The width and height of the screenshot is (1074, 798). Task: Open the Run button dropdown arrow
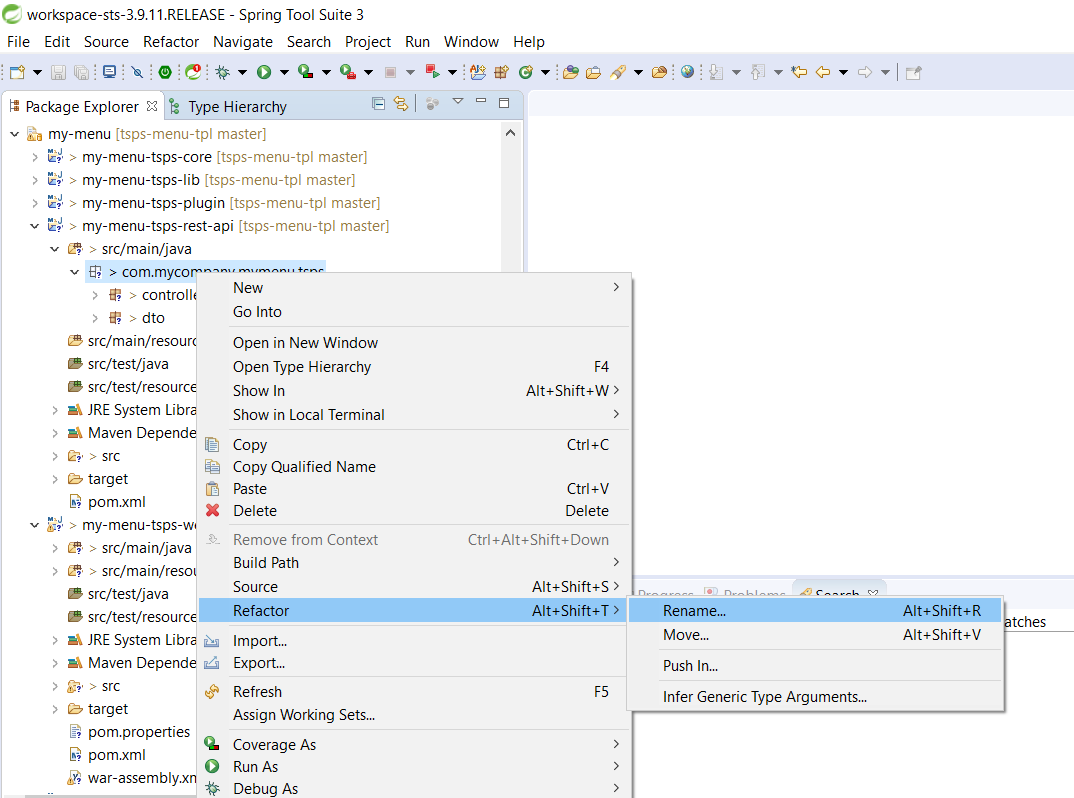pyautogui.click(x=283, y=72)
